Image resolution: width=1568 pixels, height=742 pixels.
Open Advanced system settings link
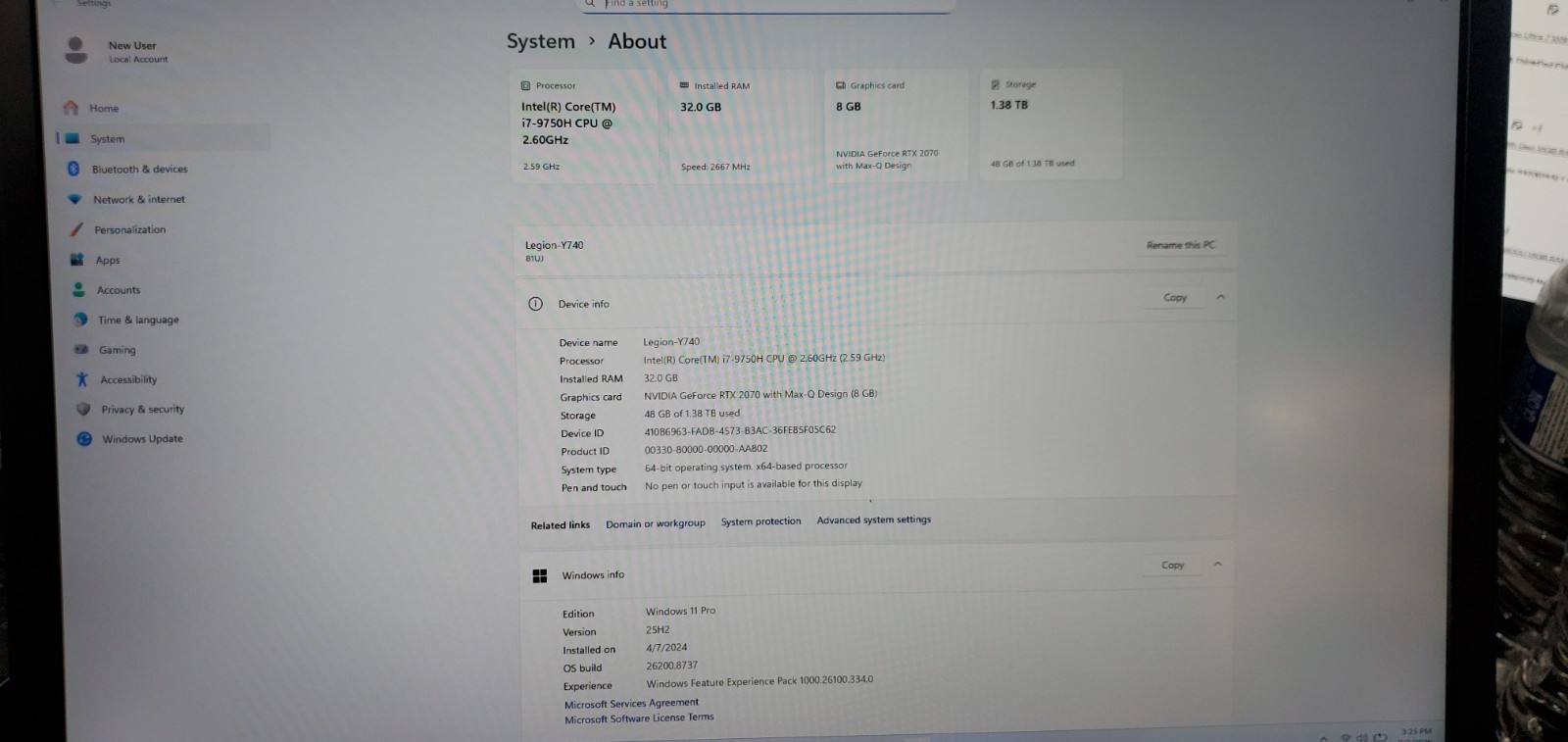pyautogui.click(x=874, y=519)
